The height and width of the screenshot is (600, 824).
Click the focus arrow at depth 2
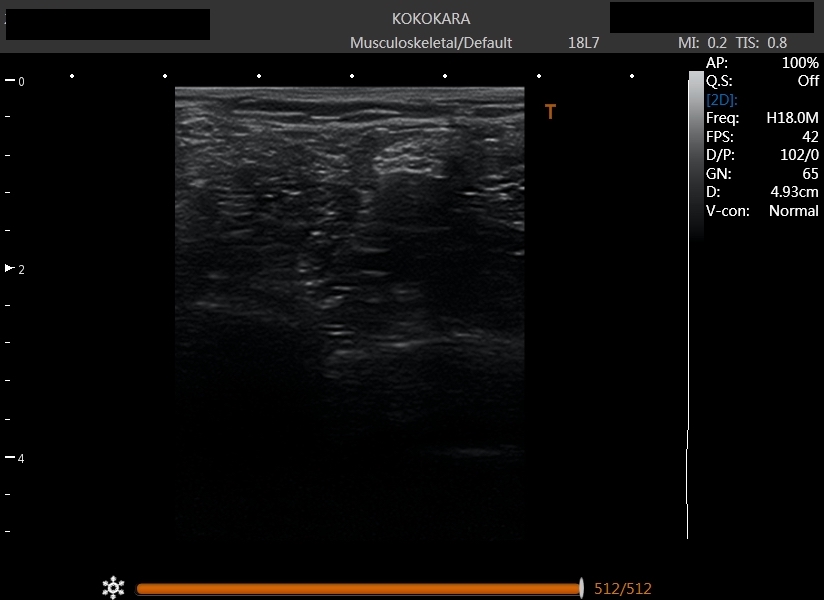click(x=11, y=268)
